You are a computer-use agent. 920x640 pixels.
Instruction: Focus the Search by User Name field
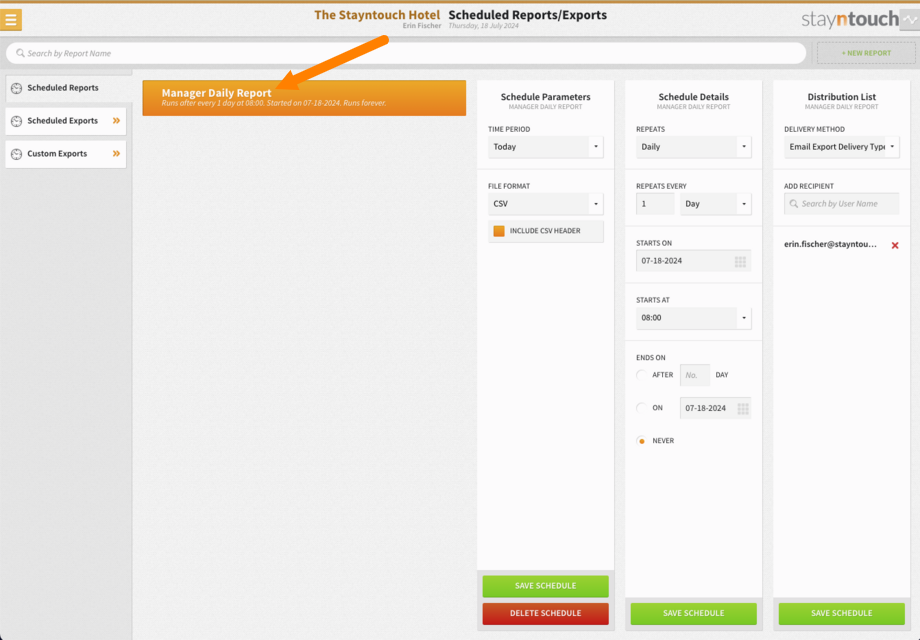(x=841, y=204)
